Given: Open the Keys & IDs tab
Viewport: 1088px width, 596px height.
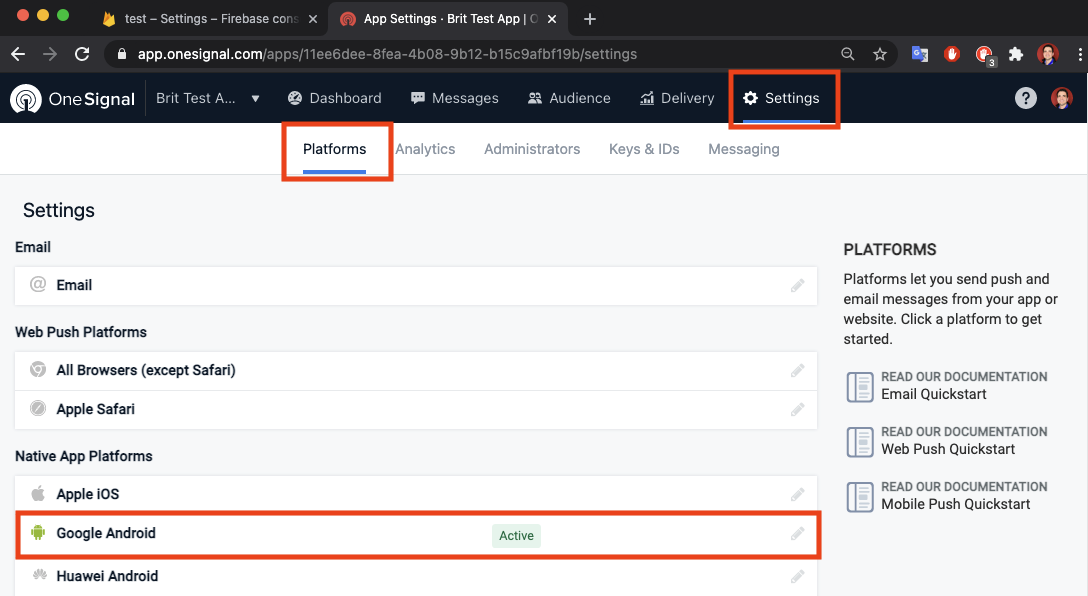Looking at the screenshot, I should click(x=644, y=149).
